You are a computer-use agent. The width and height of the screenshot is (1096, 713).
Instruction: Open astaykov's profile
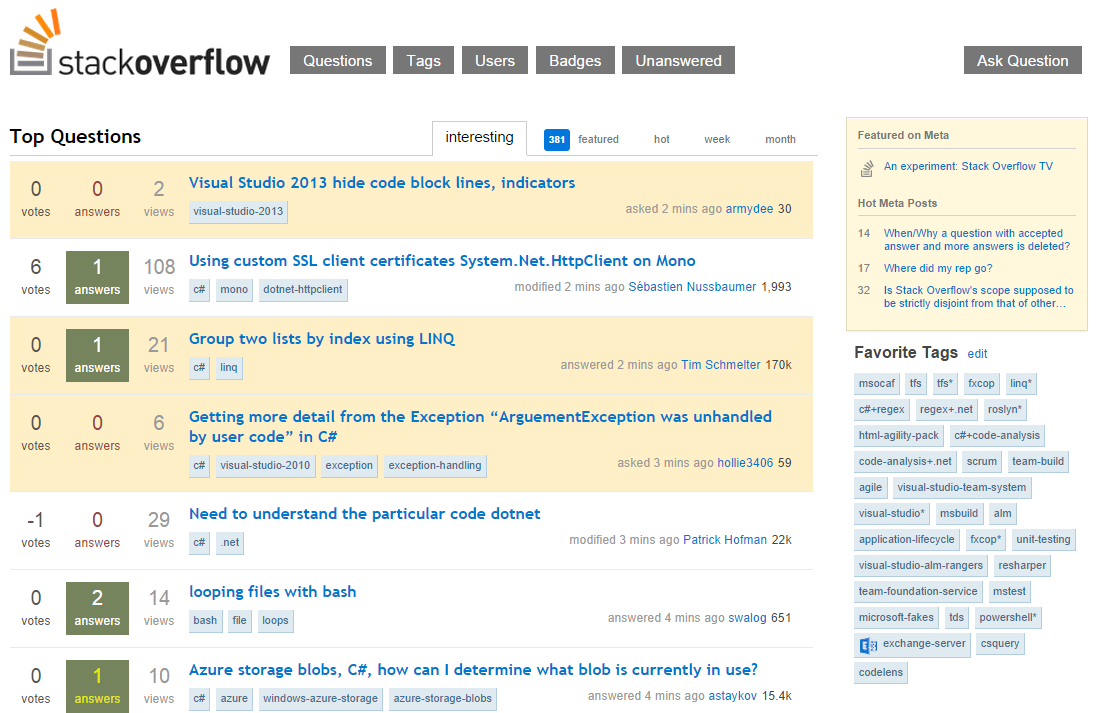[x=733, y=696]
